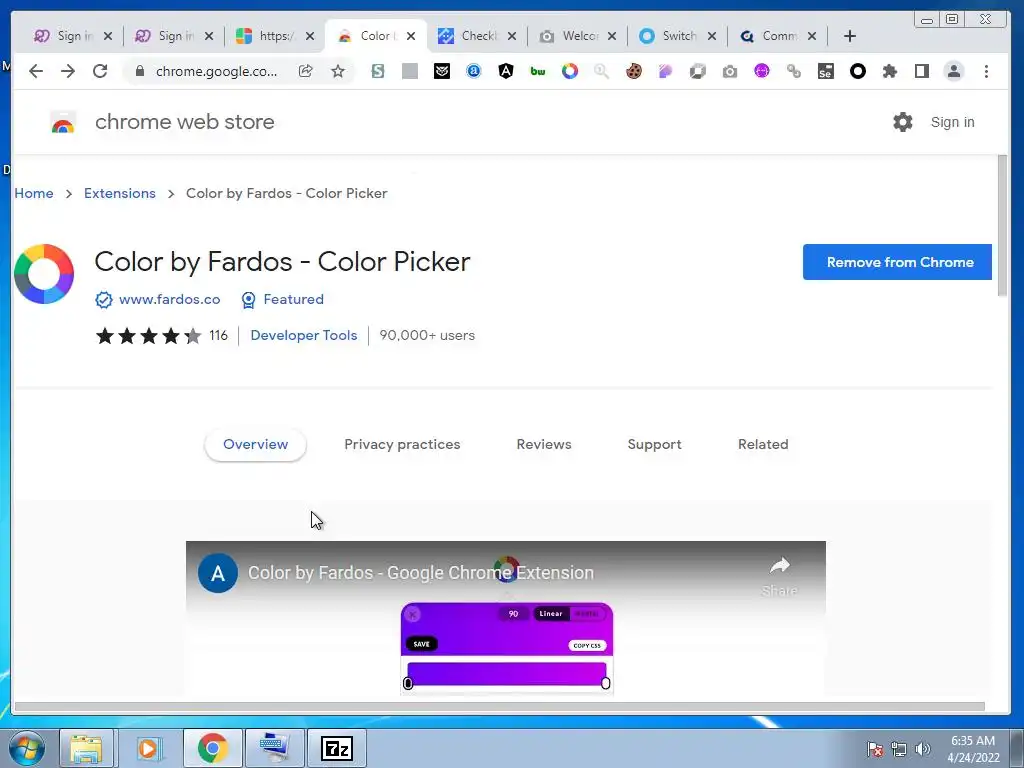This screenshot has height=768, width=1024.
Task: Open the camera screenshot extension icon
Action: pos(729,71)
